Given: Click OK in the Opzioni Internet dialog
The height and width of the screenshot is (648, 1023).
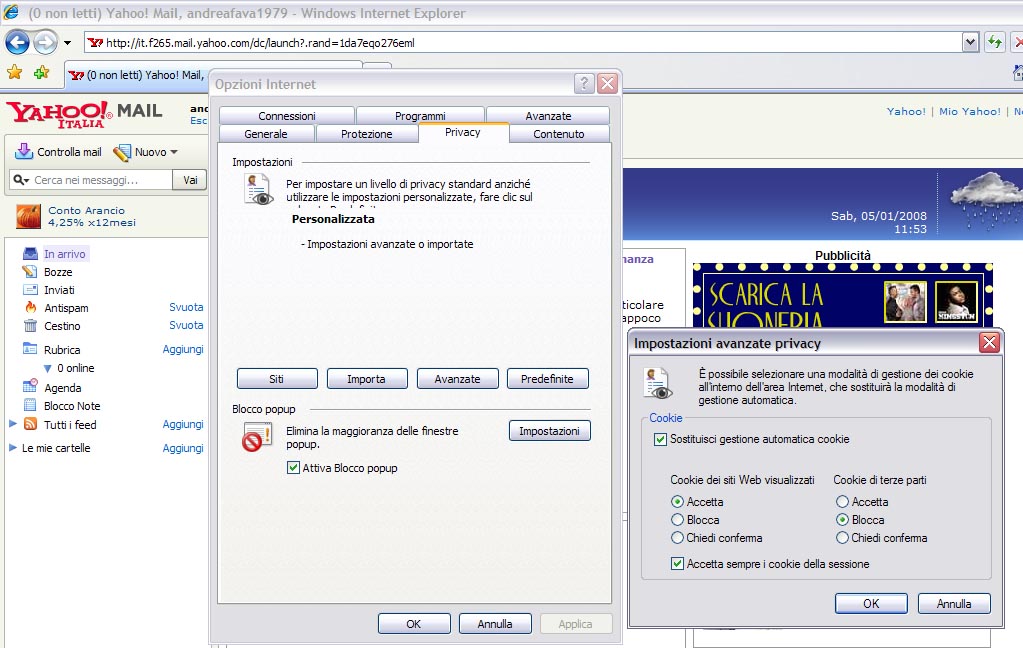Looking at the screenshot, I should [x=414, y=624].
